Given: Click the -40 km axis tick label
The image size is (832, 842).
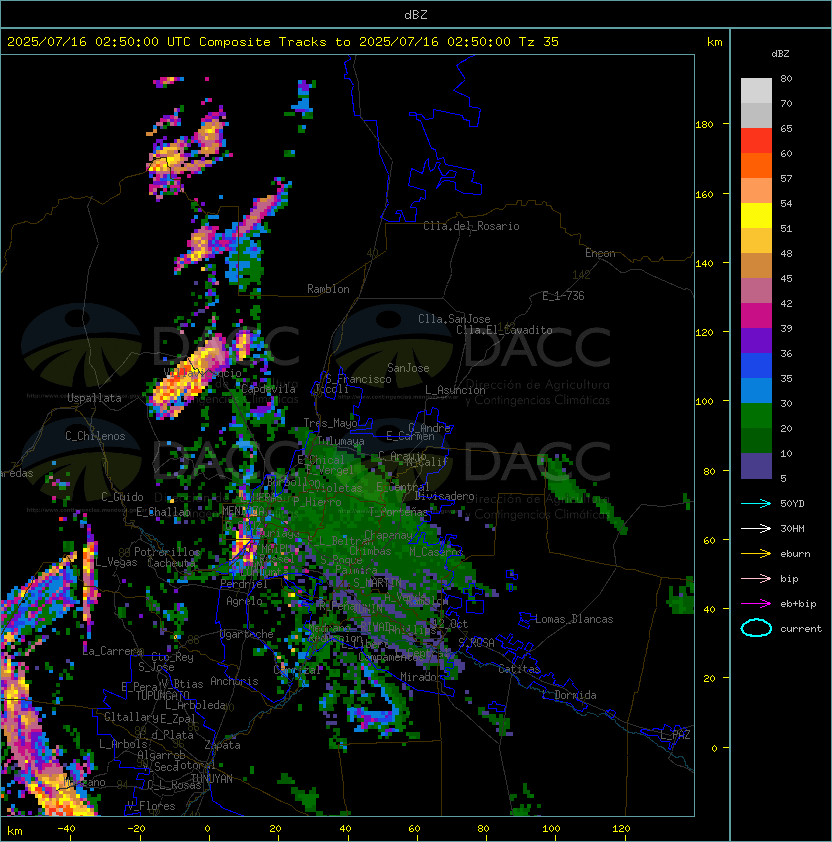Looking at the screenshot, I should point(67,829).
